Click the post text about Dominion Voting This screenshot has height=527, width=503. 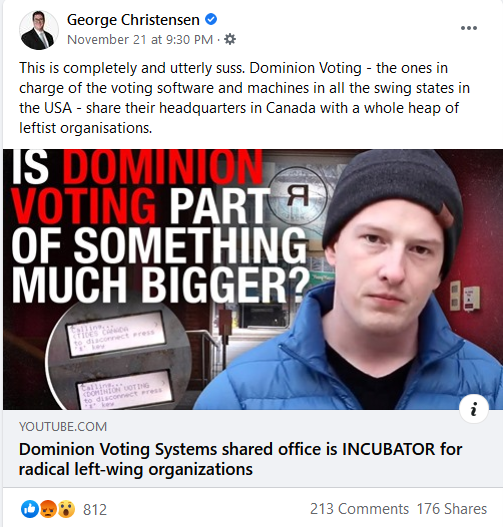[x=244, y=98]
